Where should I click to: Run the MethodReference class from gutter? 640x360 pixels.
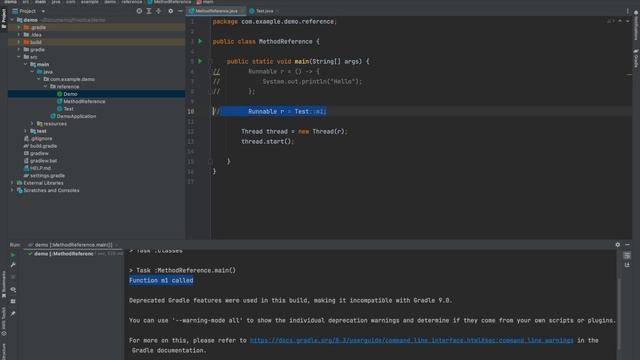[200, 41]
